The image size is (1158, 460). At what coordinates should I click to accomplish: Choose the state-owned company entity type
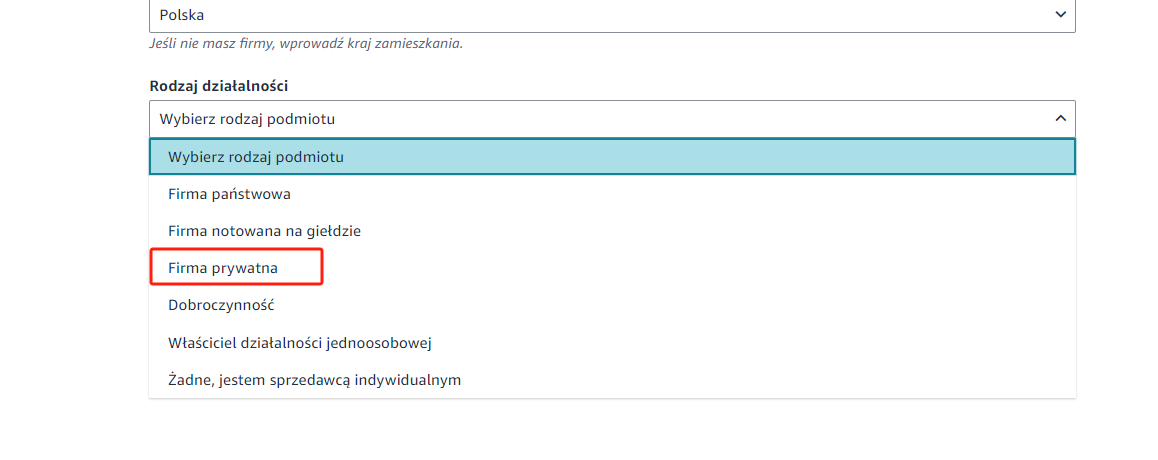click(230, 194)
